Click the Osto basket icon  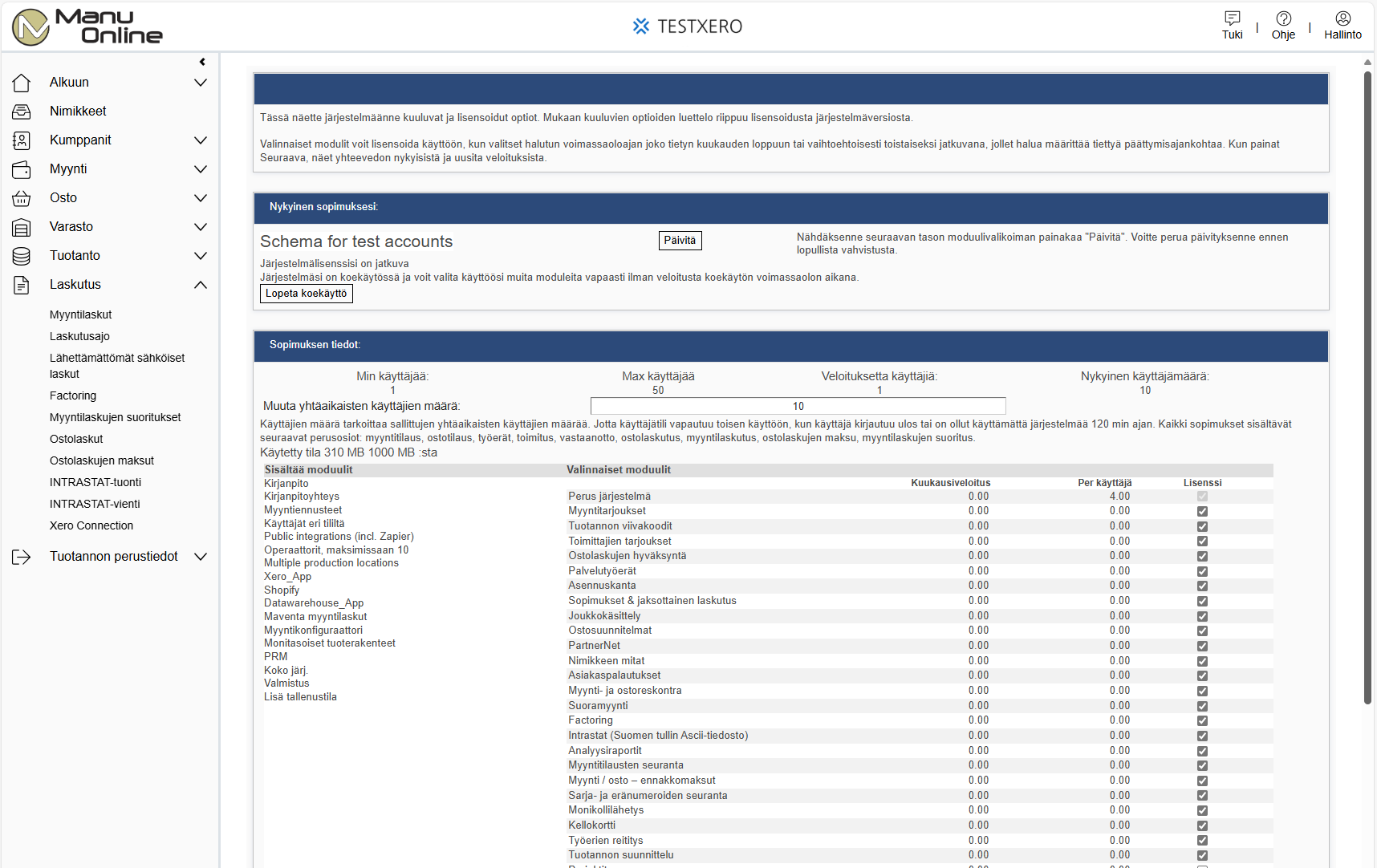click(22, 198)
